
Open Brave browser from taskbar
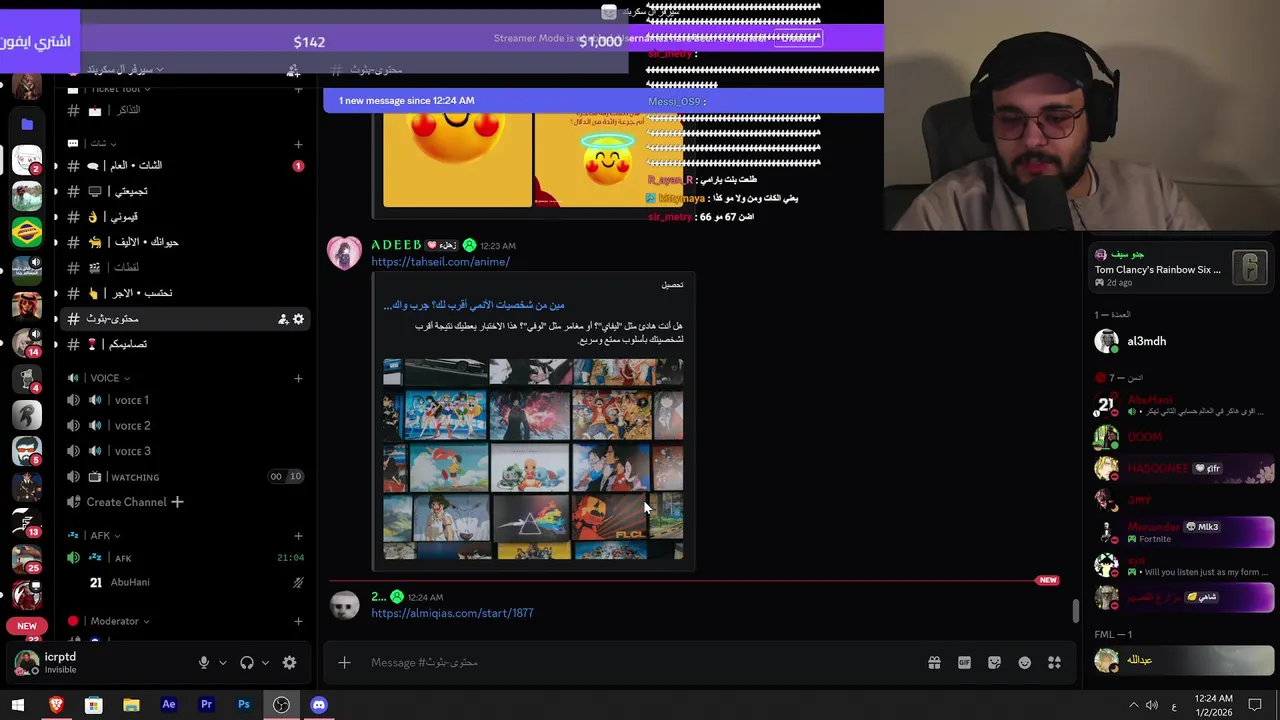tap(56, 705)
